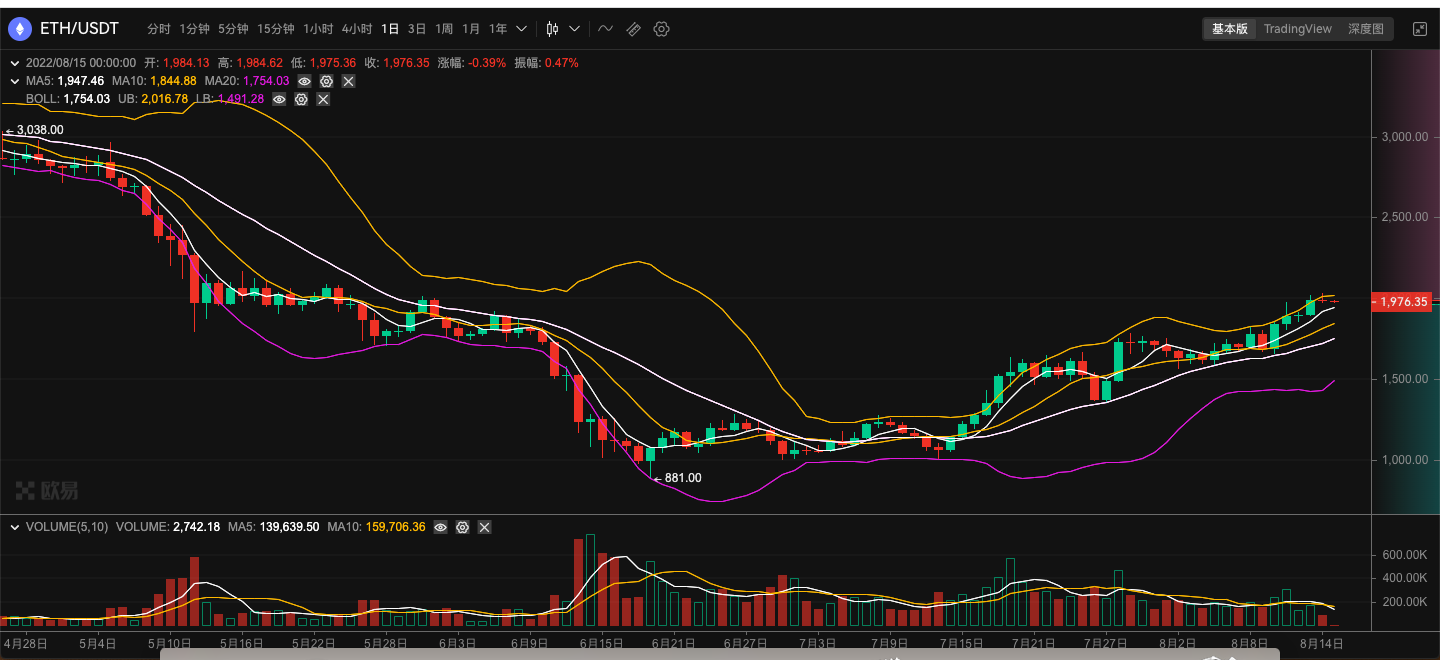Click the fullscreen expand icon top right

pos(1421,28)
